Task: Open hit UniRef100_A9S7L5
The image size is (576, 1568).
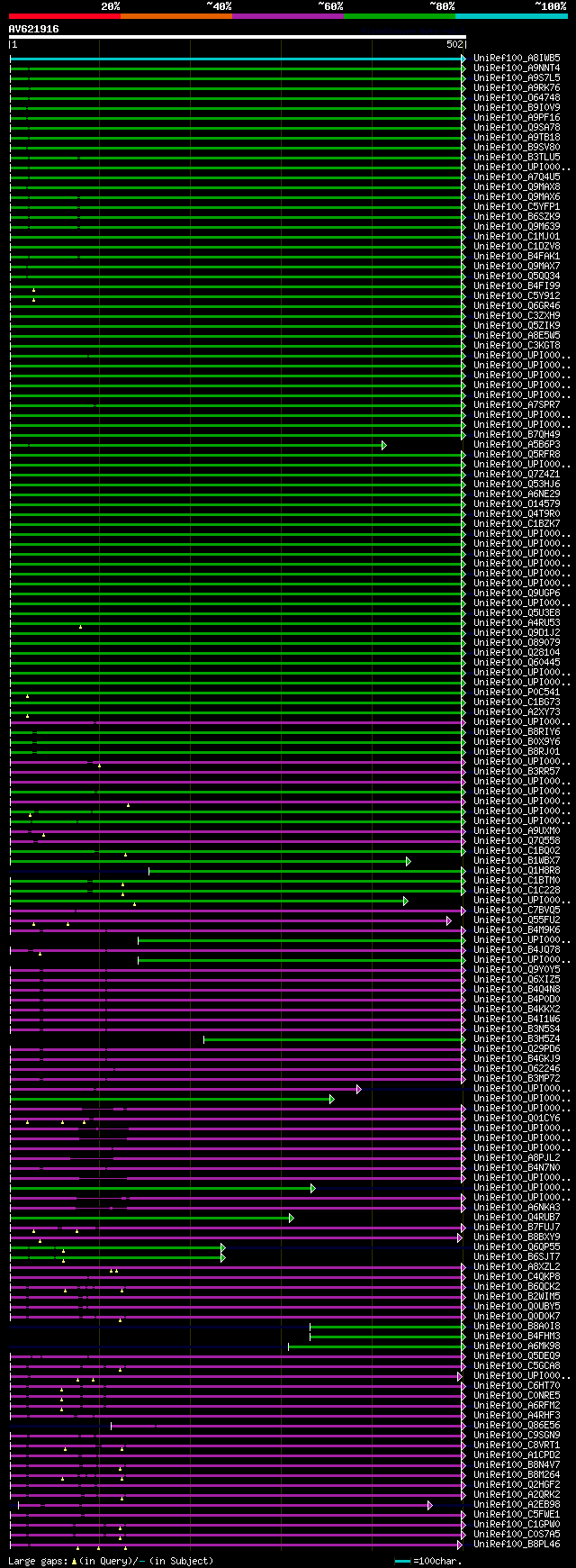Action: click(517, 78)
